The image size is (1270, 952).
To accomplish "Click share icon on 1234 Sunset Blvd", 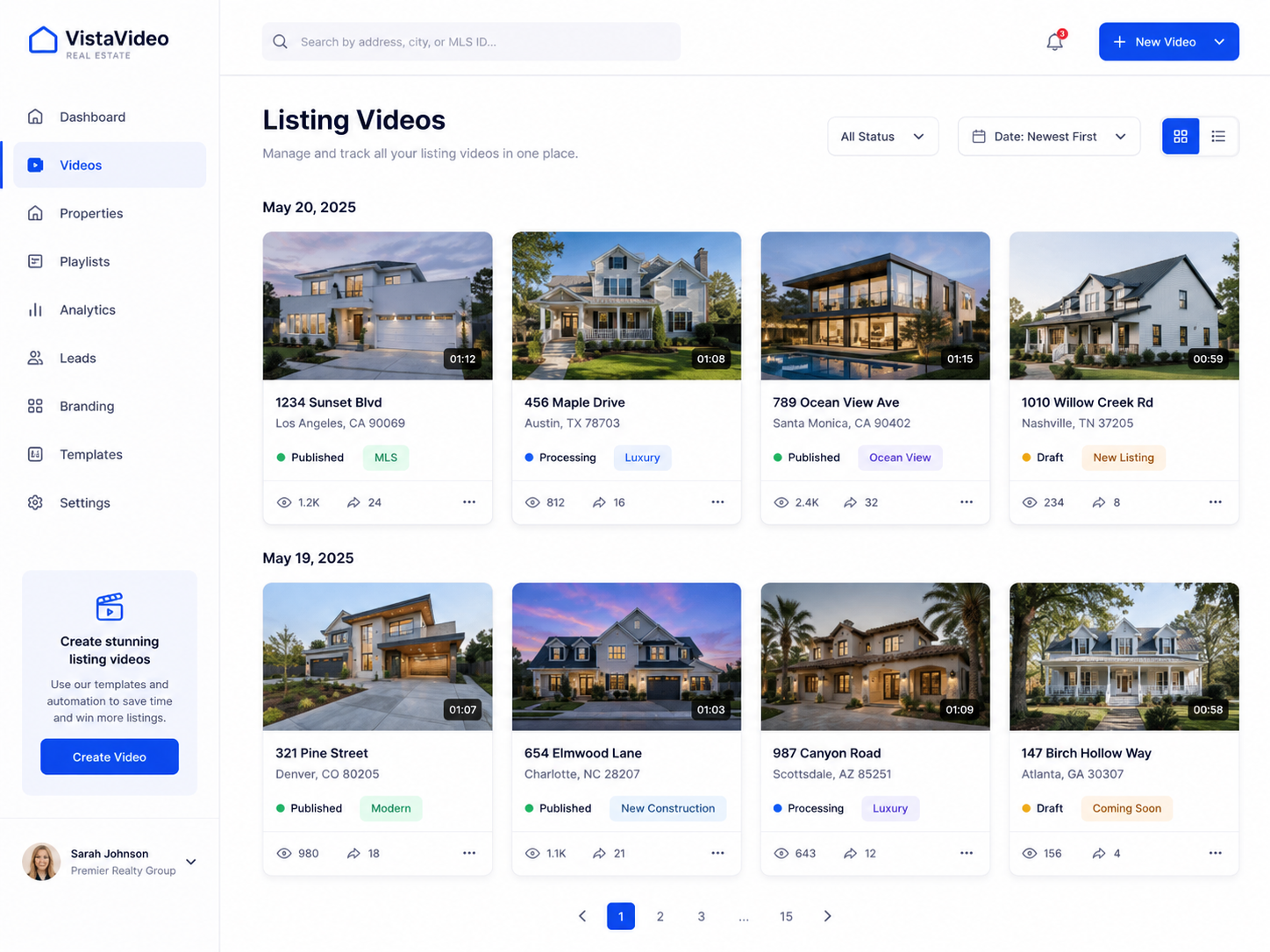I will (x=353, y=502).
